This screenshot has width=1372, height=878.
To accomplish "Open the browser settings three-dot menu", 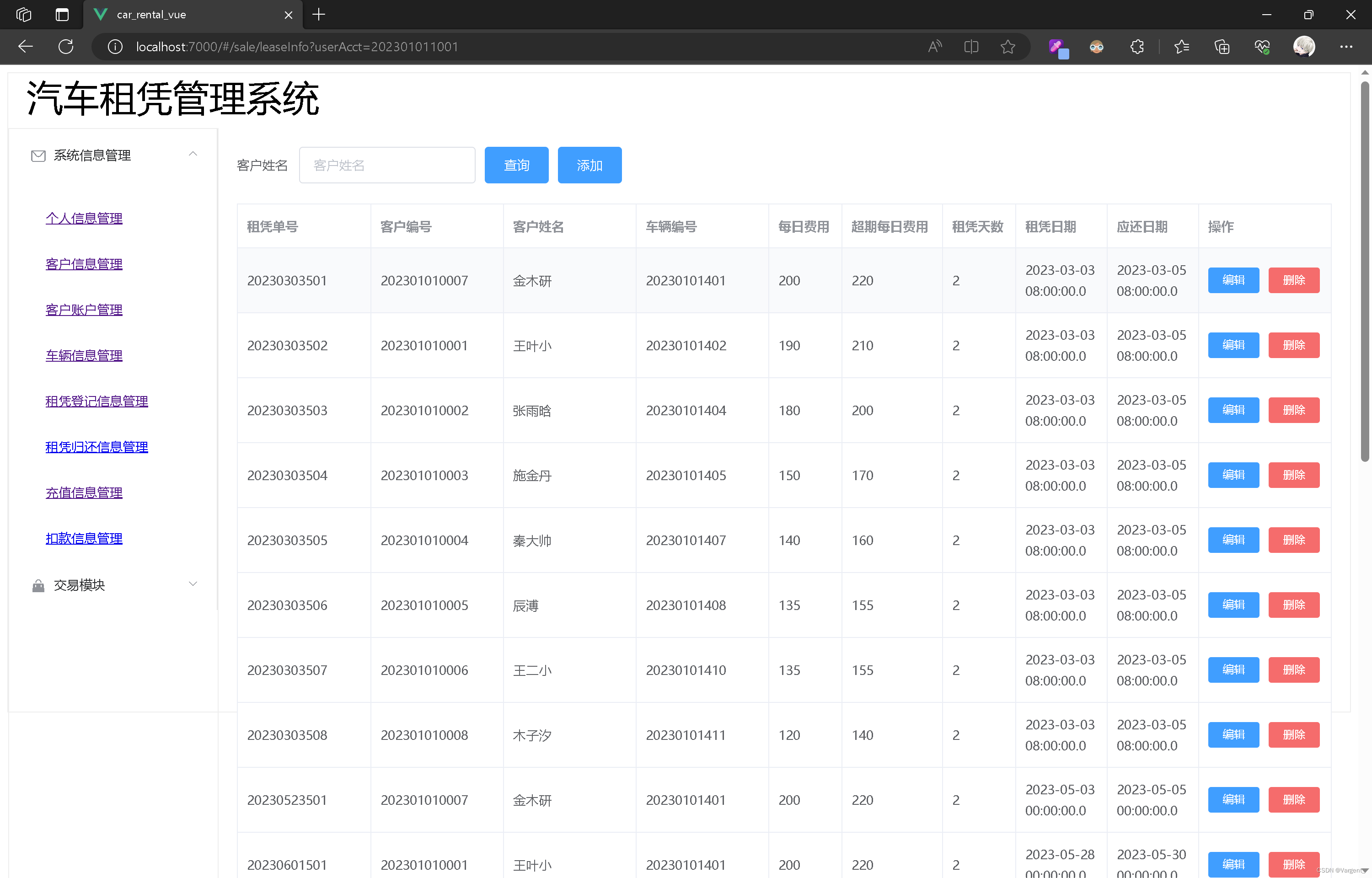I will (x=1346, y=47).
